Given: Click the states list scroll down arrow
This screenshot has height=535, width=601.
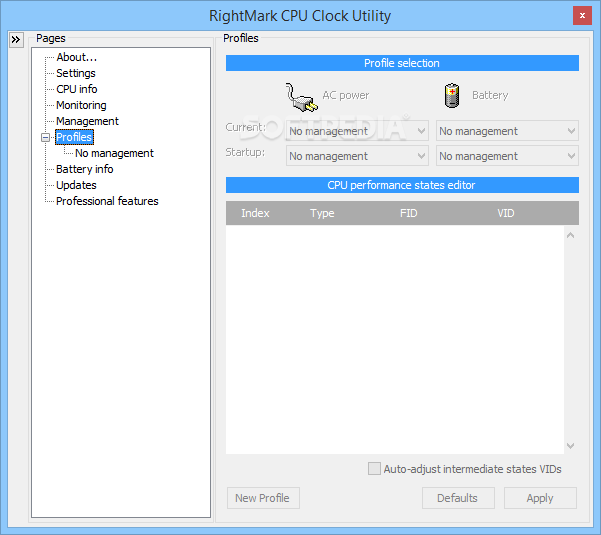Looking at the screenshot, I should click(x=571, y=446).
